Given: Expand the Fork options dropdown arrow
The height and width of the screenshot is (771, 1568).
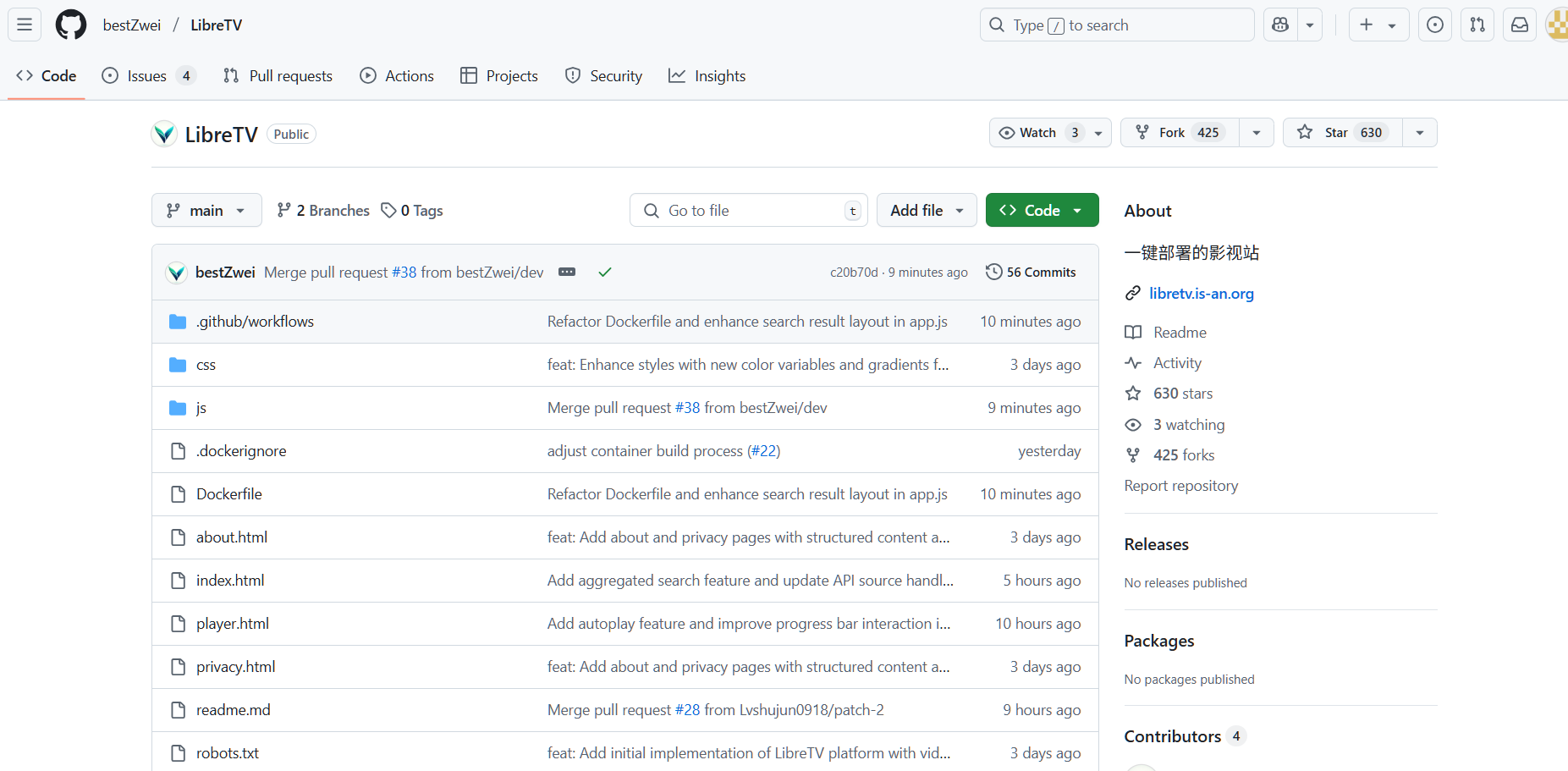Looking at the screenshot, I should tap(1257, 133).
